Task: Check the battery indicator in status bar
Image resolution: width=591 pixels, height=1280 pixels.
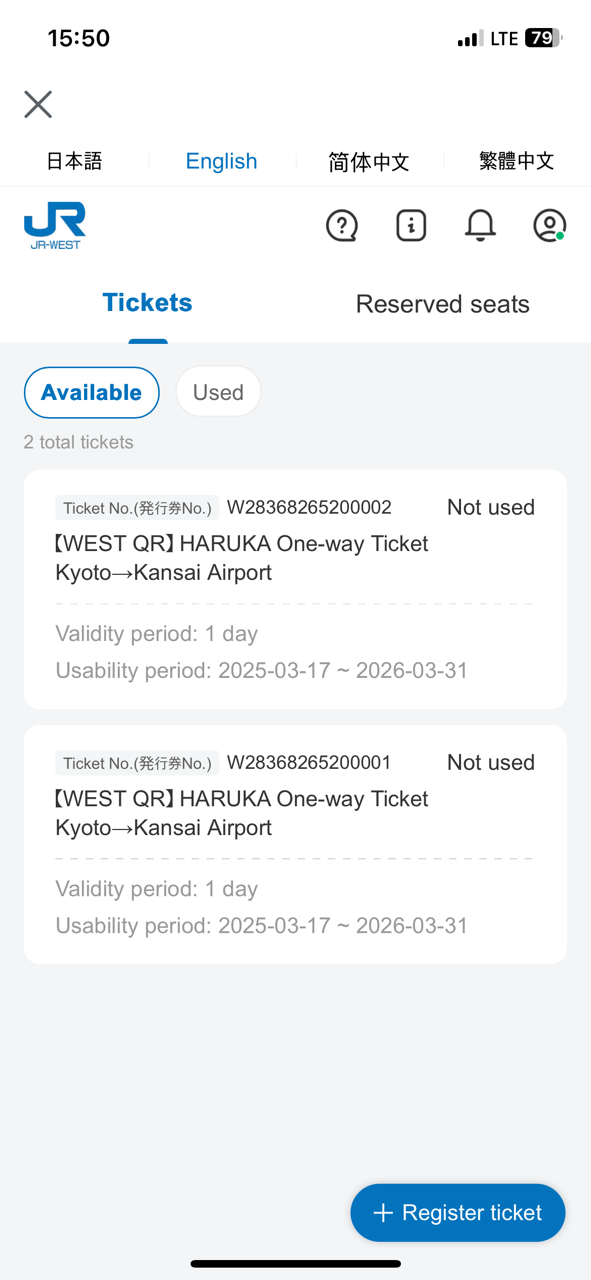Action: (545, 38)
